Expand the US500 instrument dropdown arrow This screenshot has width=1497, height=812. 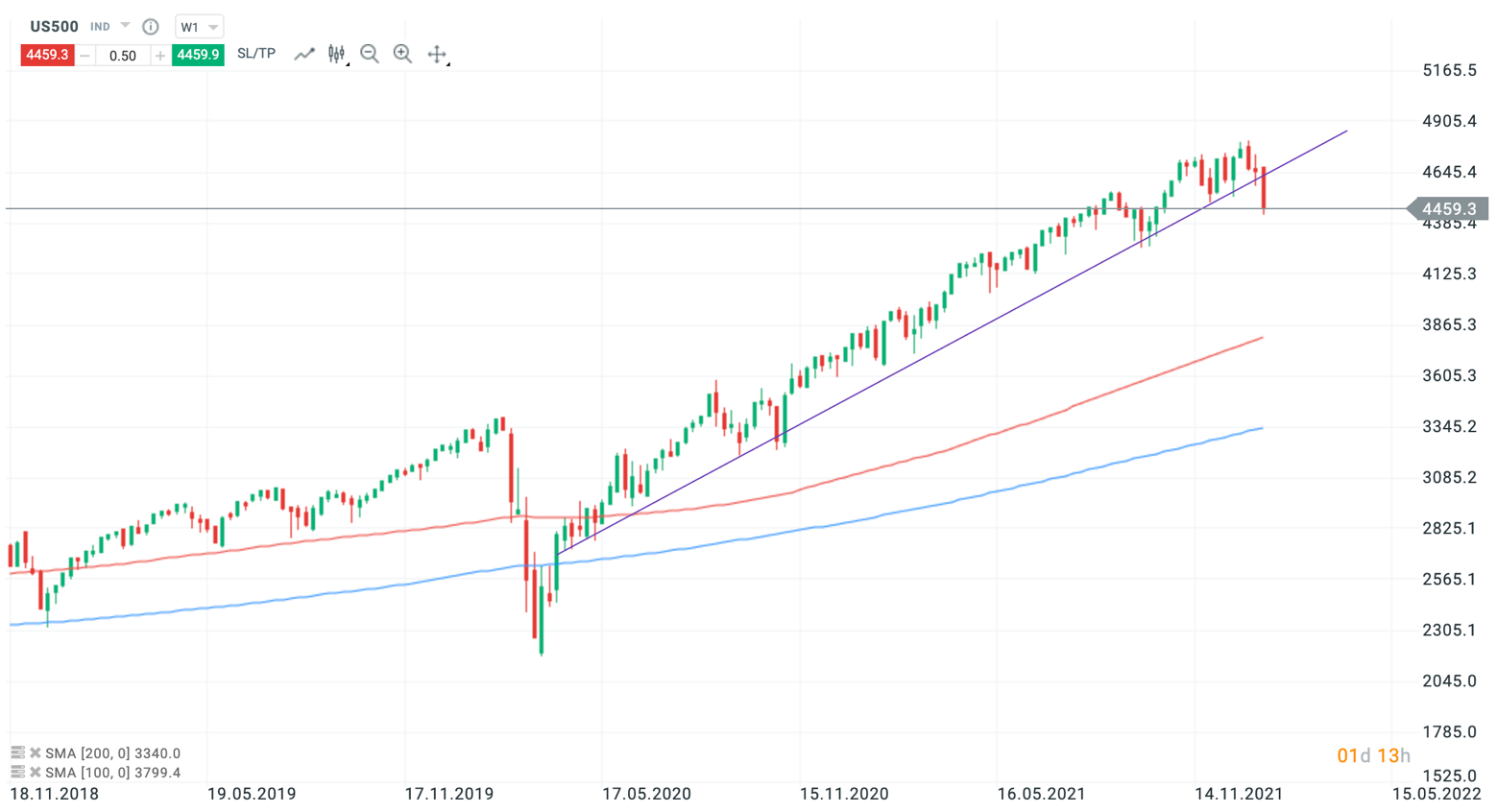pyautogui.click(x=125, y=26)
